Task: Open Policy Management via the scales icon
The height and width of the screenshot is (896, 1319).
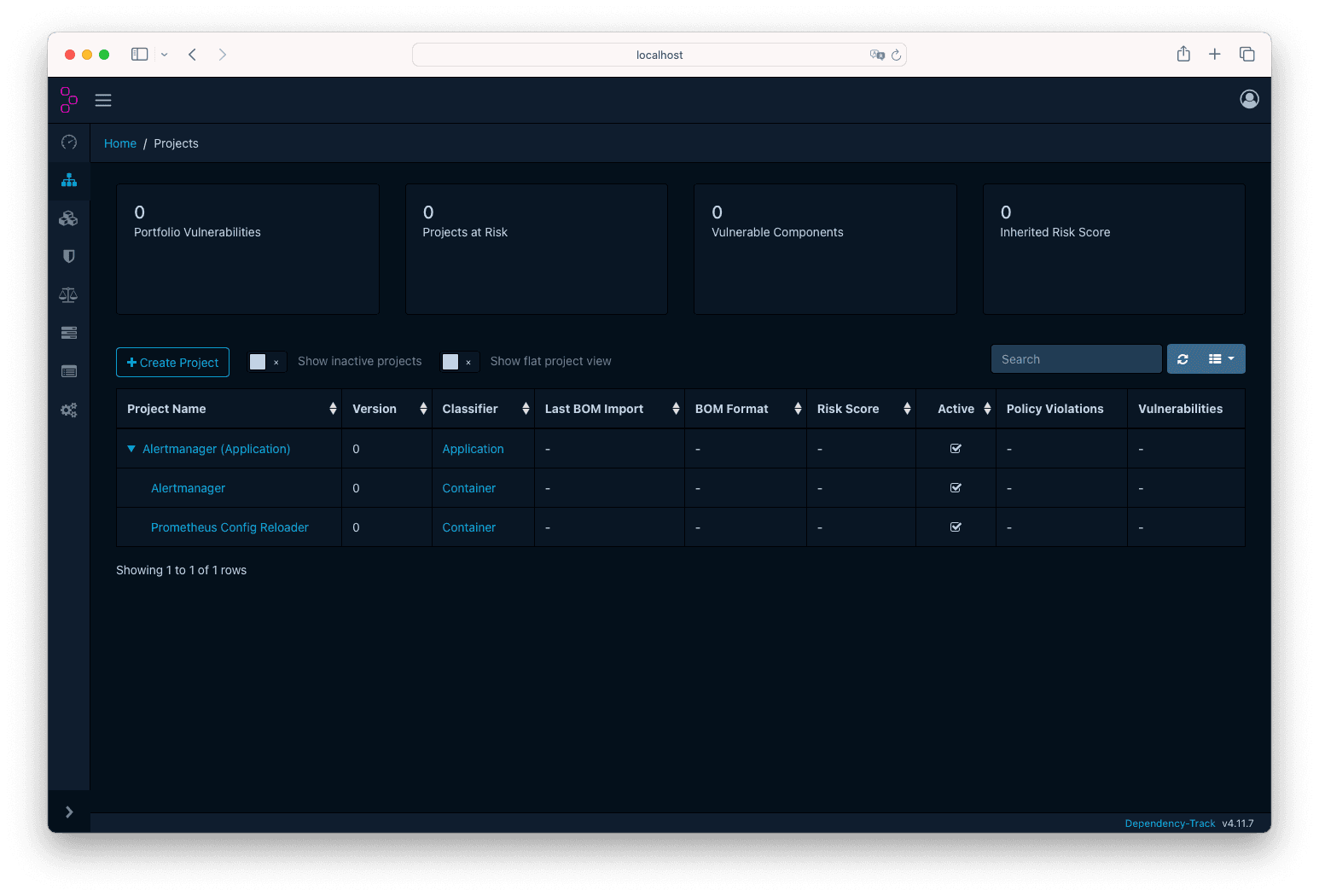Action: [x=69, y=294]
